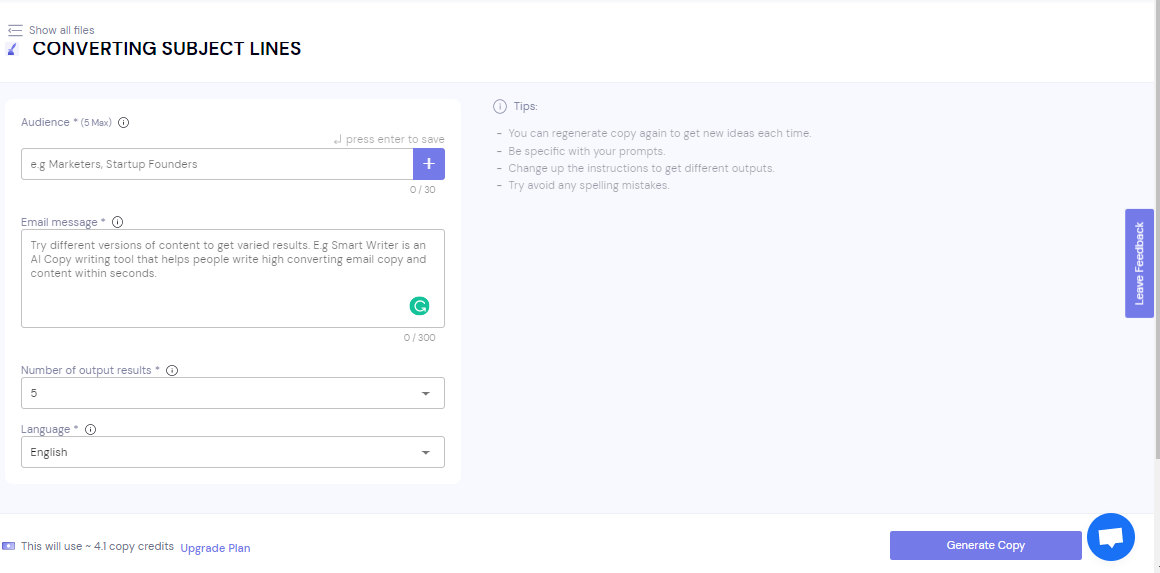Open the live chat bubble
The width and height of the screenshot is (1160, 573).
[1110, 537]
